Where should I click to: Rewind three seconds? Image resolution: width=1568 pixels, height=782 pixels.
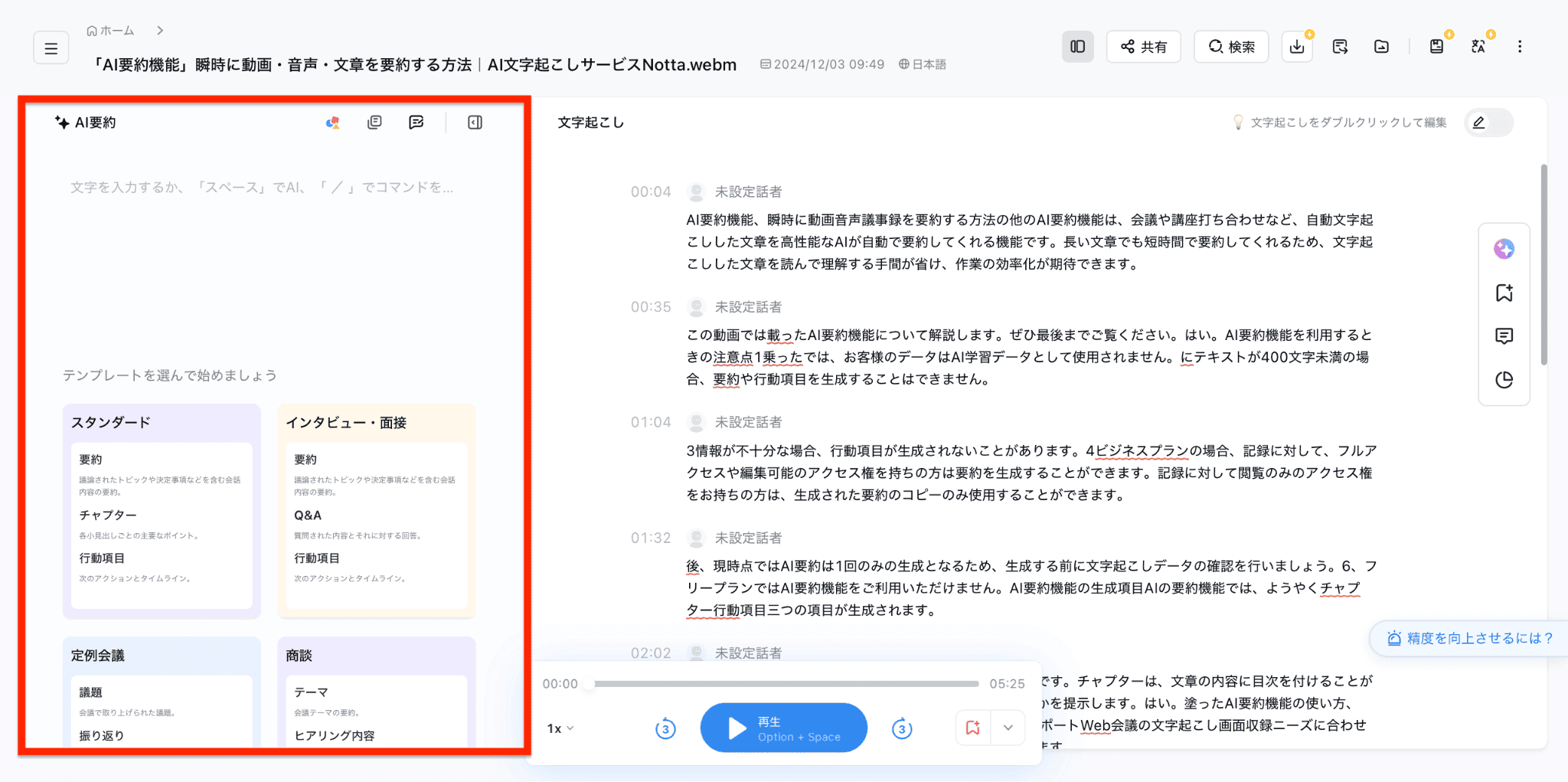665,728
